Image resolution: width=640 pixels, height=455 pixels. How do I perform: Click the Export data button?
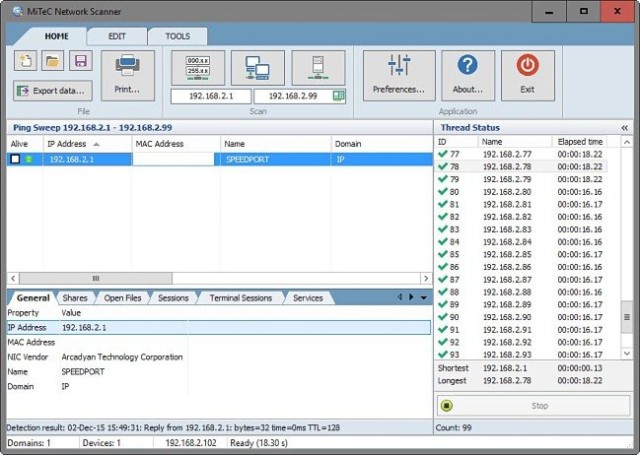52,90
